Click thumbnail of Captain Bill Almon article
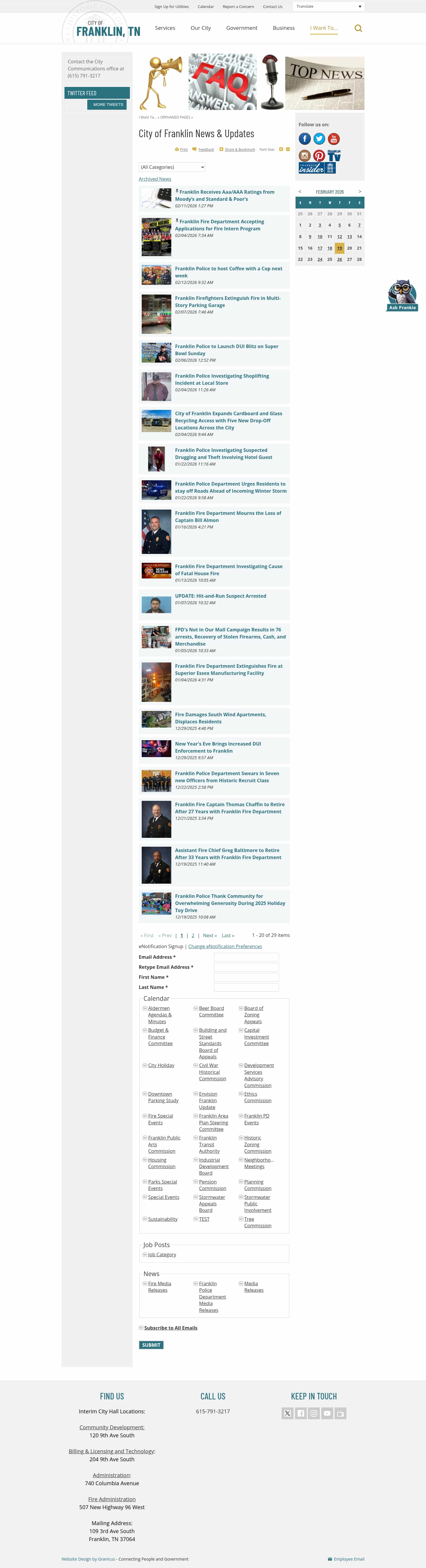426x1568 pixels. click(x=156, y=531)
